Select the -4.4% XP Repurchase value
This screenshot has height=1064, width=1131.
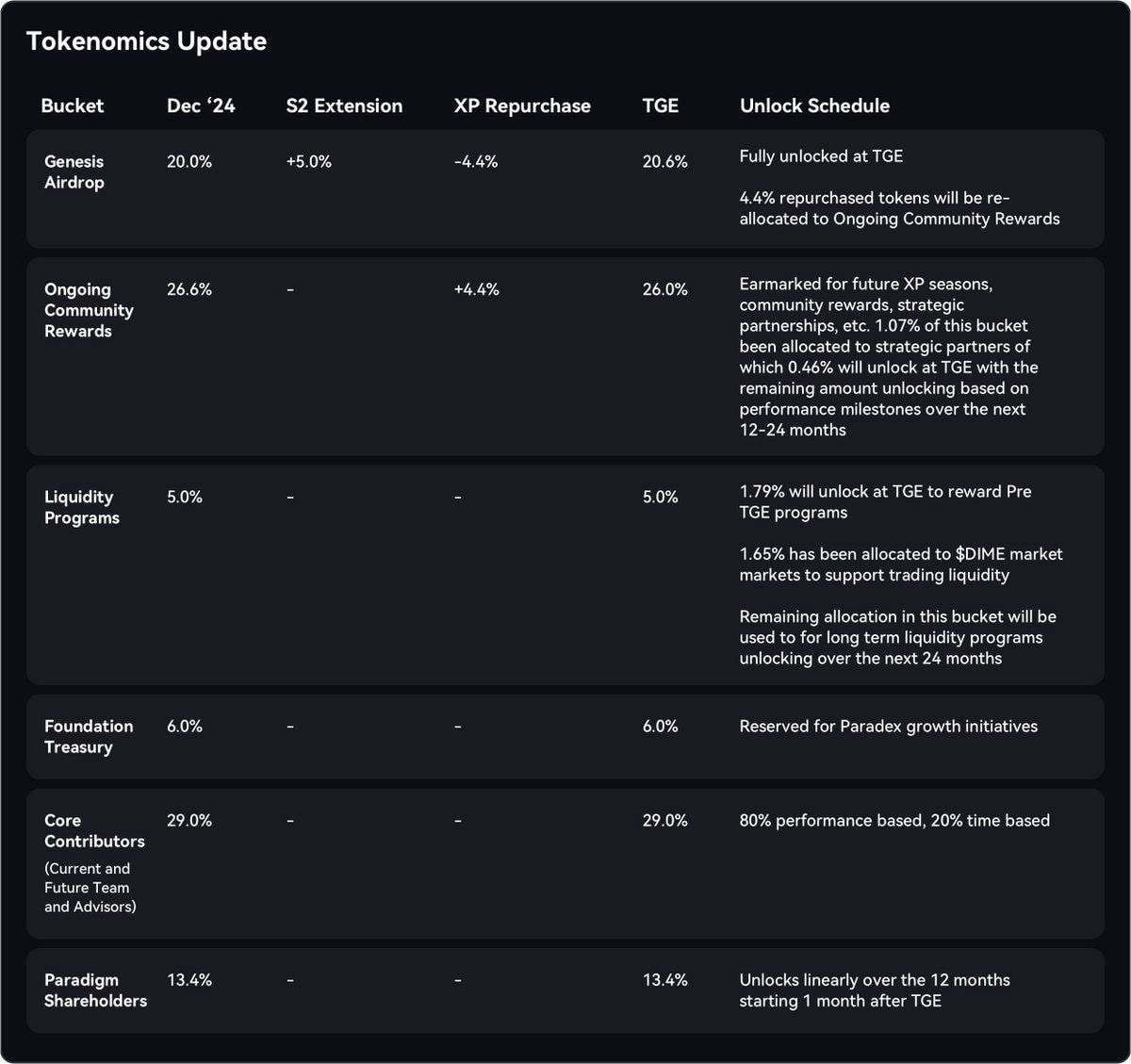tap(476, 161)
